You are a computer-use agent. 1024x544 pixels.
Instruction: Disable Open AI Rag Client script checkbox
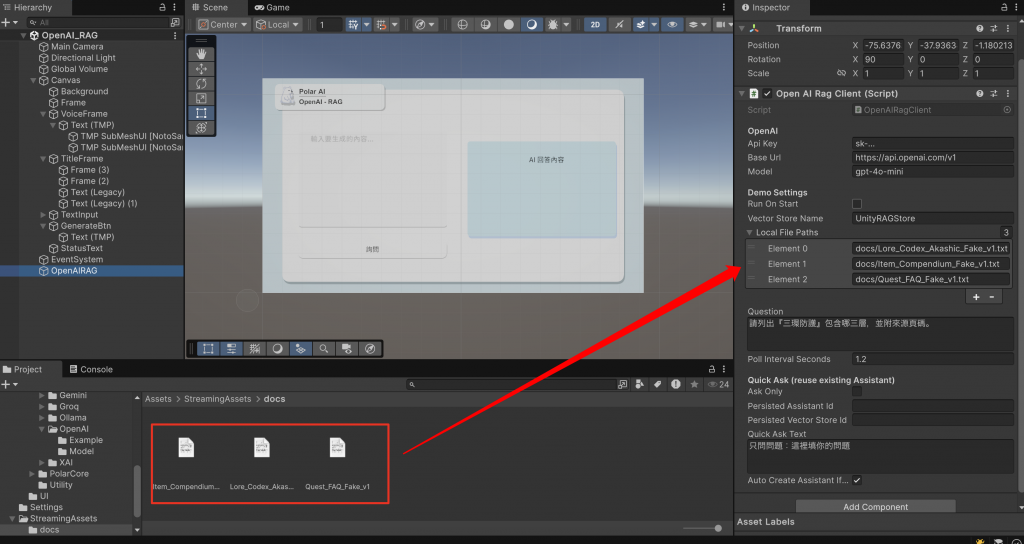(767, 94)
